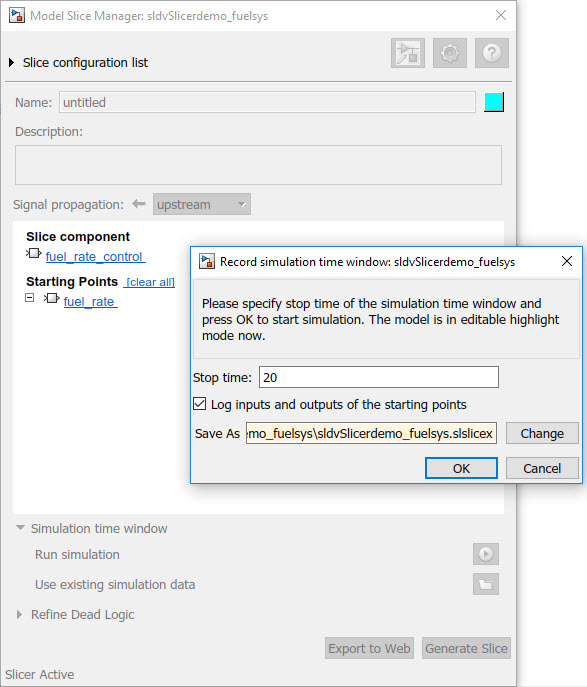Click the cyan slice color swatch
Image resolution: width=587 pixels, height=687 pixels.
(x=494, y=102)
